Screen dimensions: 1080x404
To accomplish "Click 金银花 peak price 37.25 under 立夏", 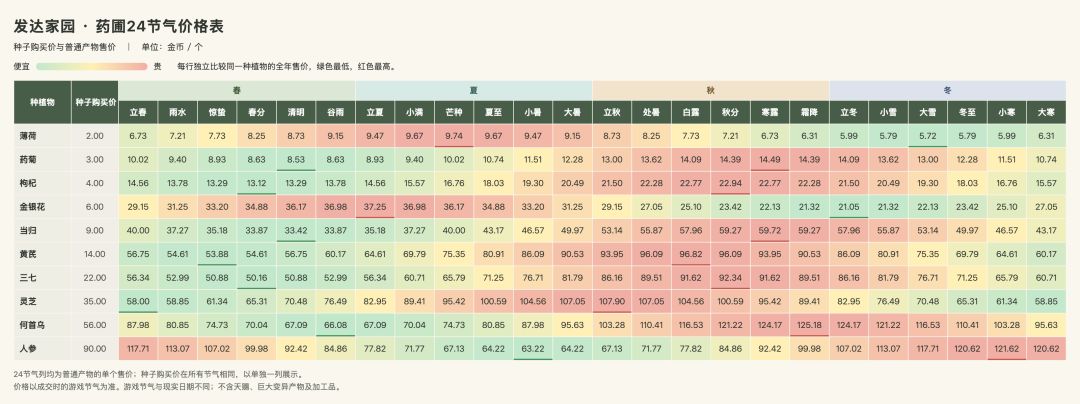I will click(x=375, y=206).
